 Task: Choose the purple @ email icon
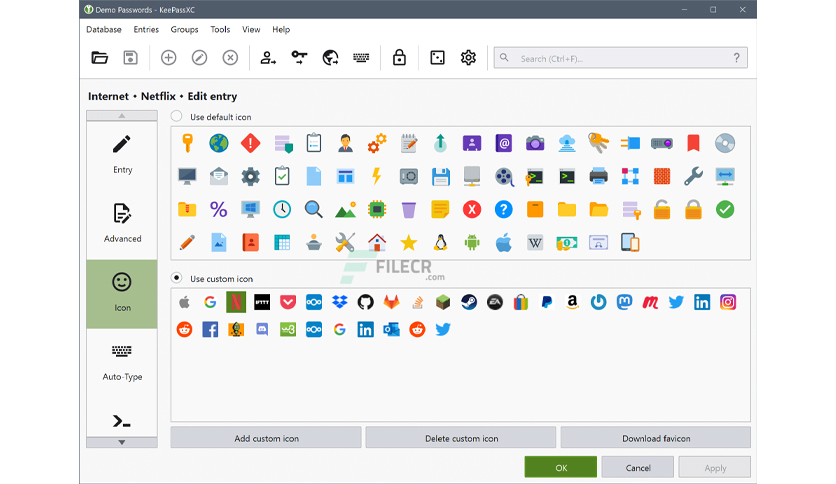[503, 143]
